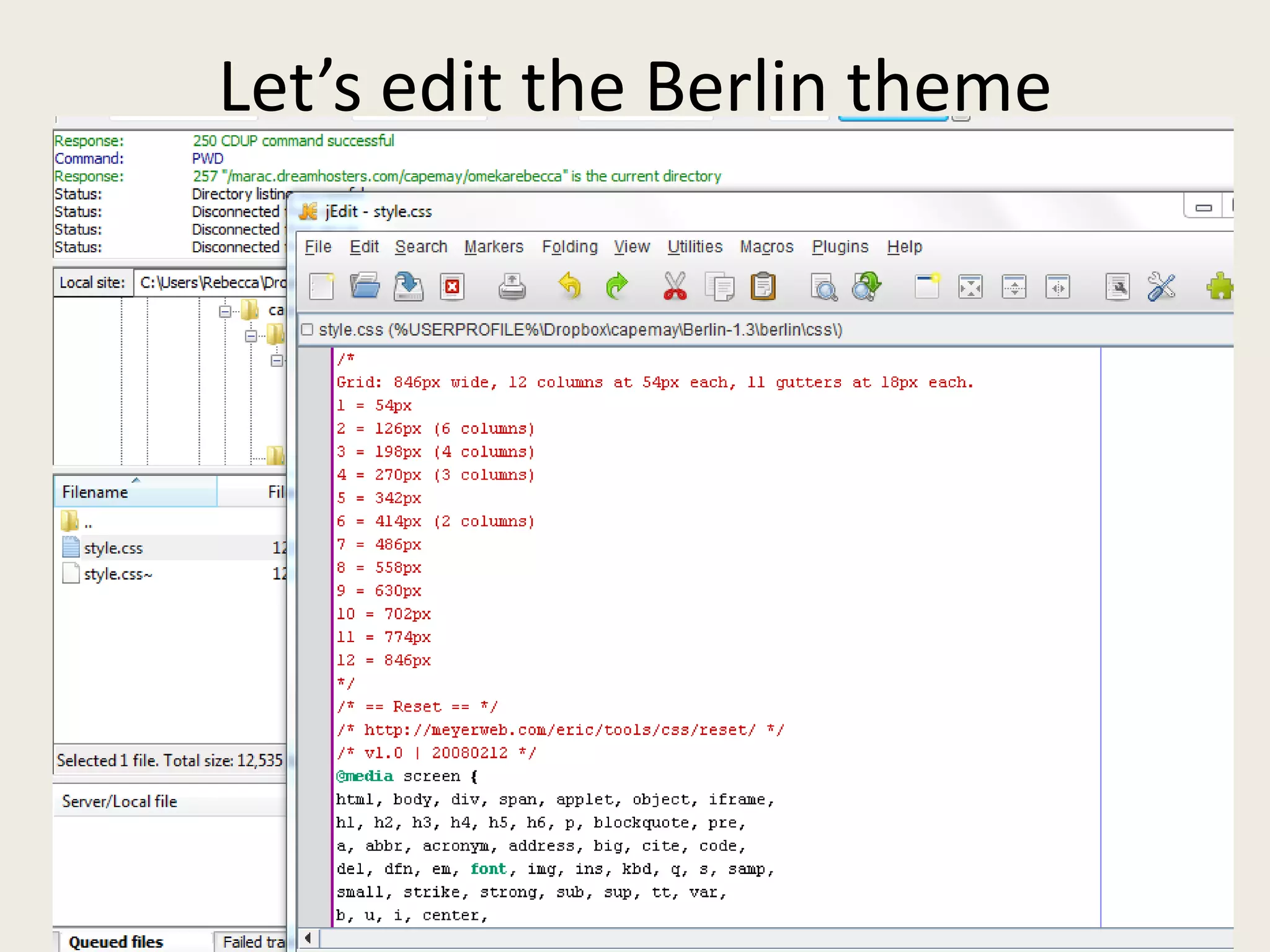The height and width of the screenshot is (952, 1270).
Task: Print the file with the printer icon
Action: pyautogui.click(x=512, y=287)
